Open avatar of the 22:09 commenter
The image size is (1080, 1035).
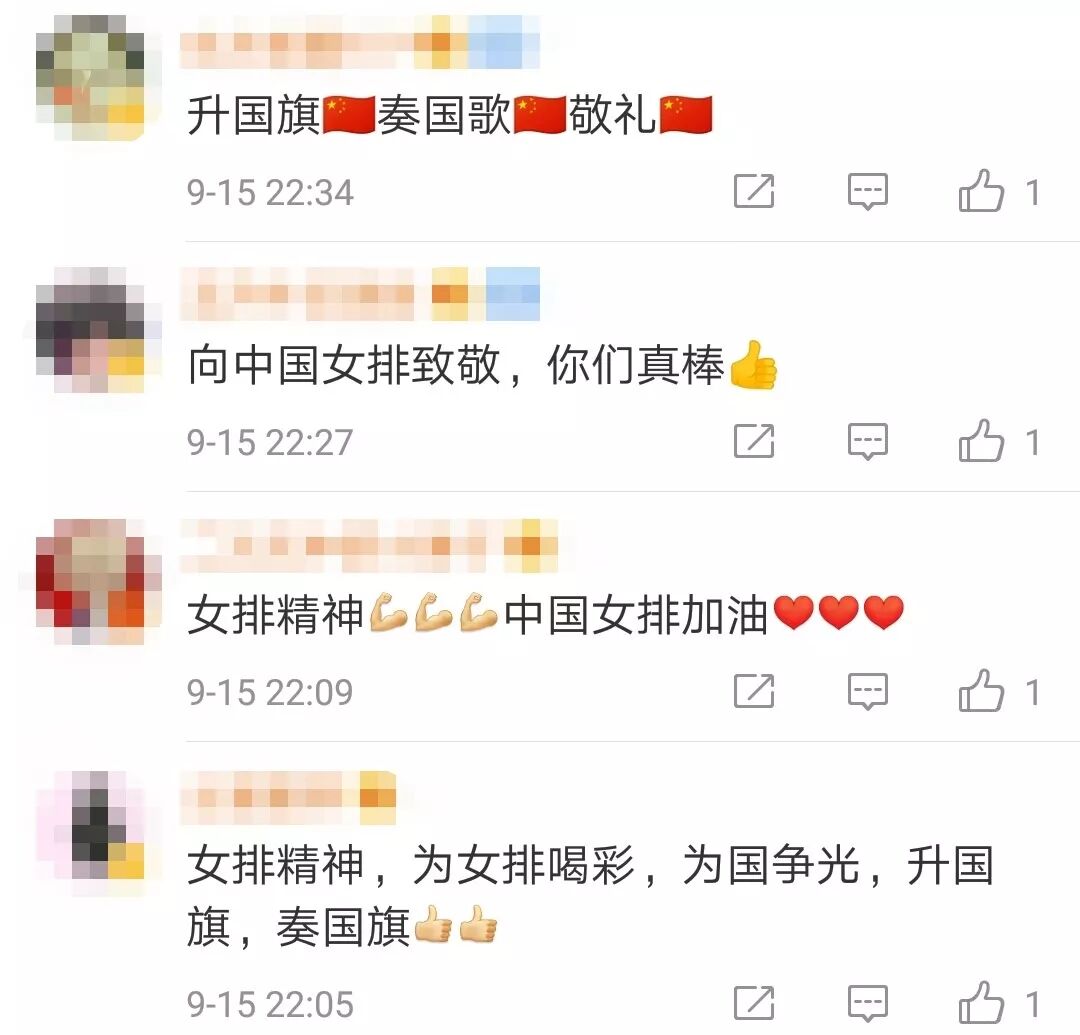pyautogui.click(x=90, y=581)
